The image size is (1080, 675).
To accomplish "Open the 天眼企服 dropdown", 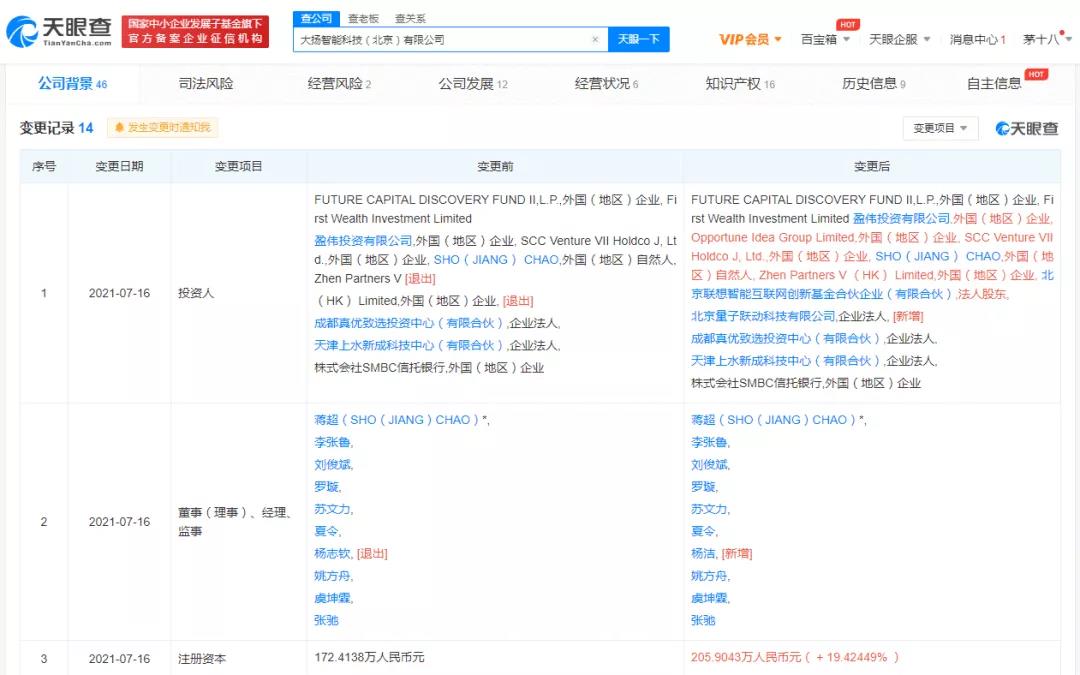I will point(899,40).
